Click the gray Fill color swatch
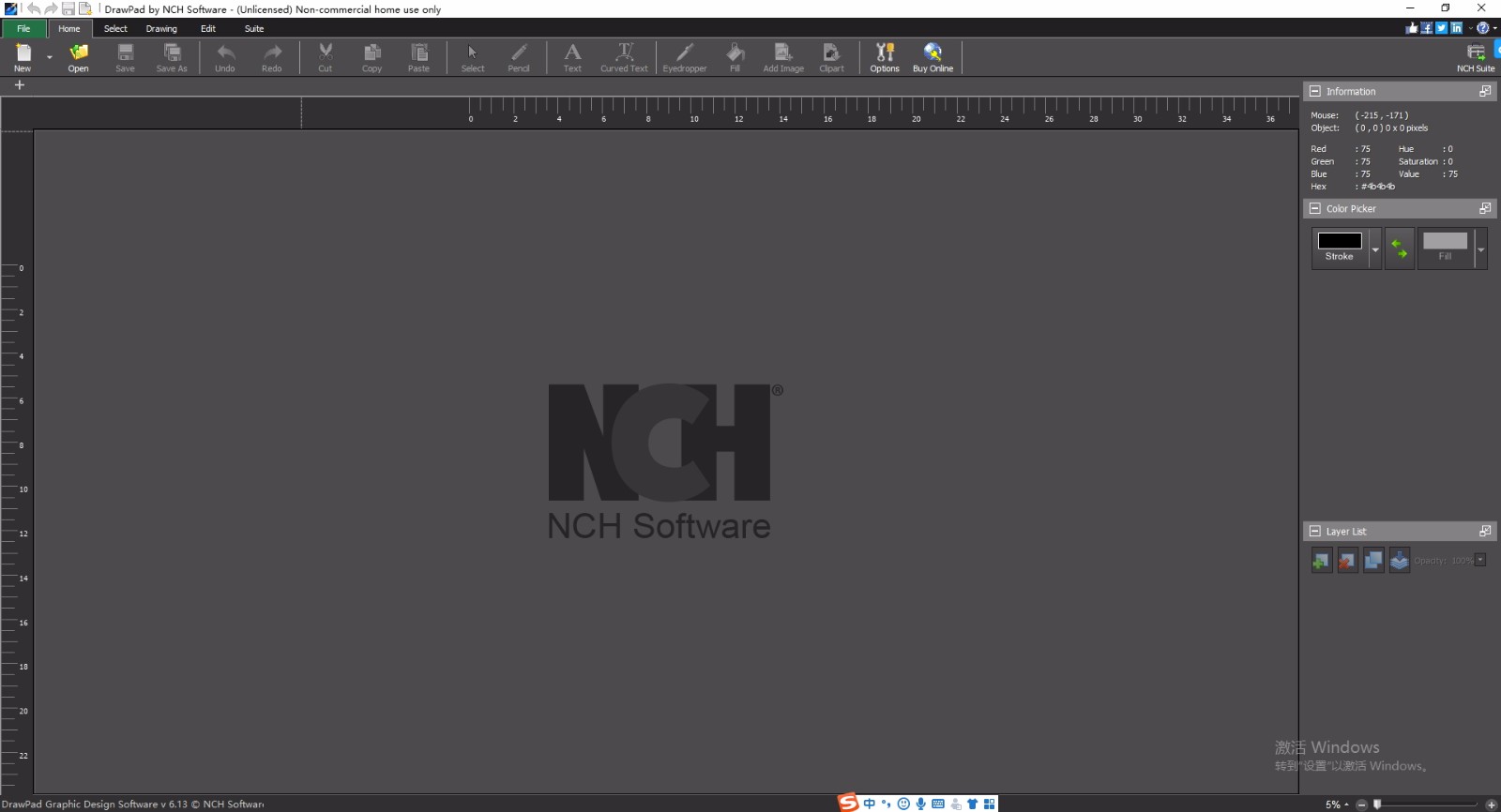Image resolution: width=1501 pixels, height=812 pixels. (1445, 241)
